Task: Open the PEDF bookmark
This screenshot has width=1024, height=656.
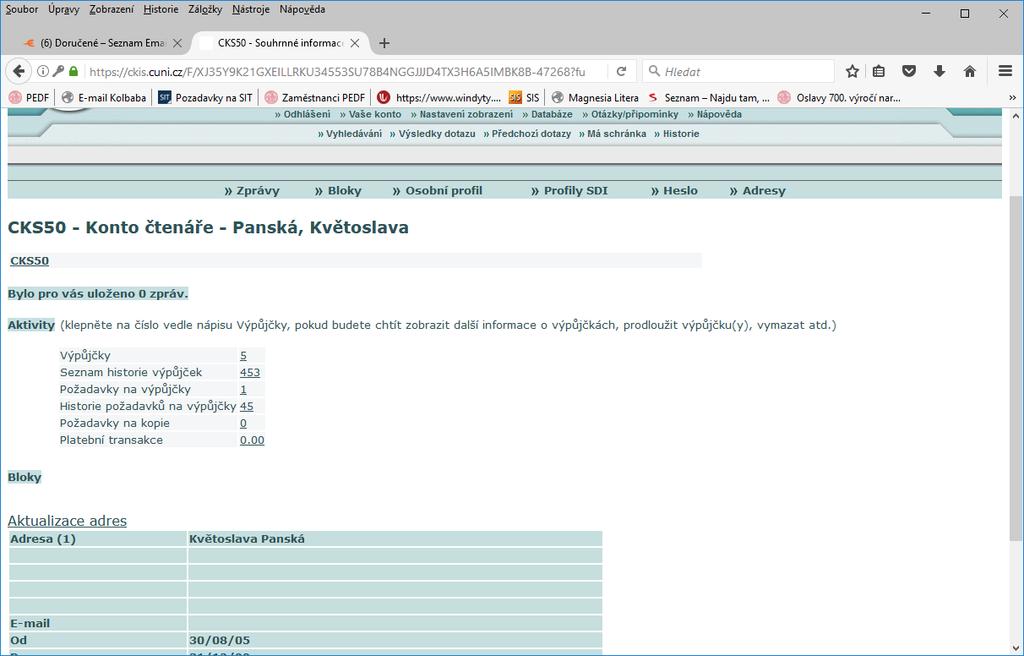Action: 29,97
